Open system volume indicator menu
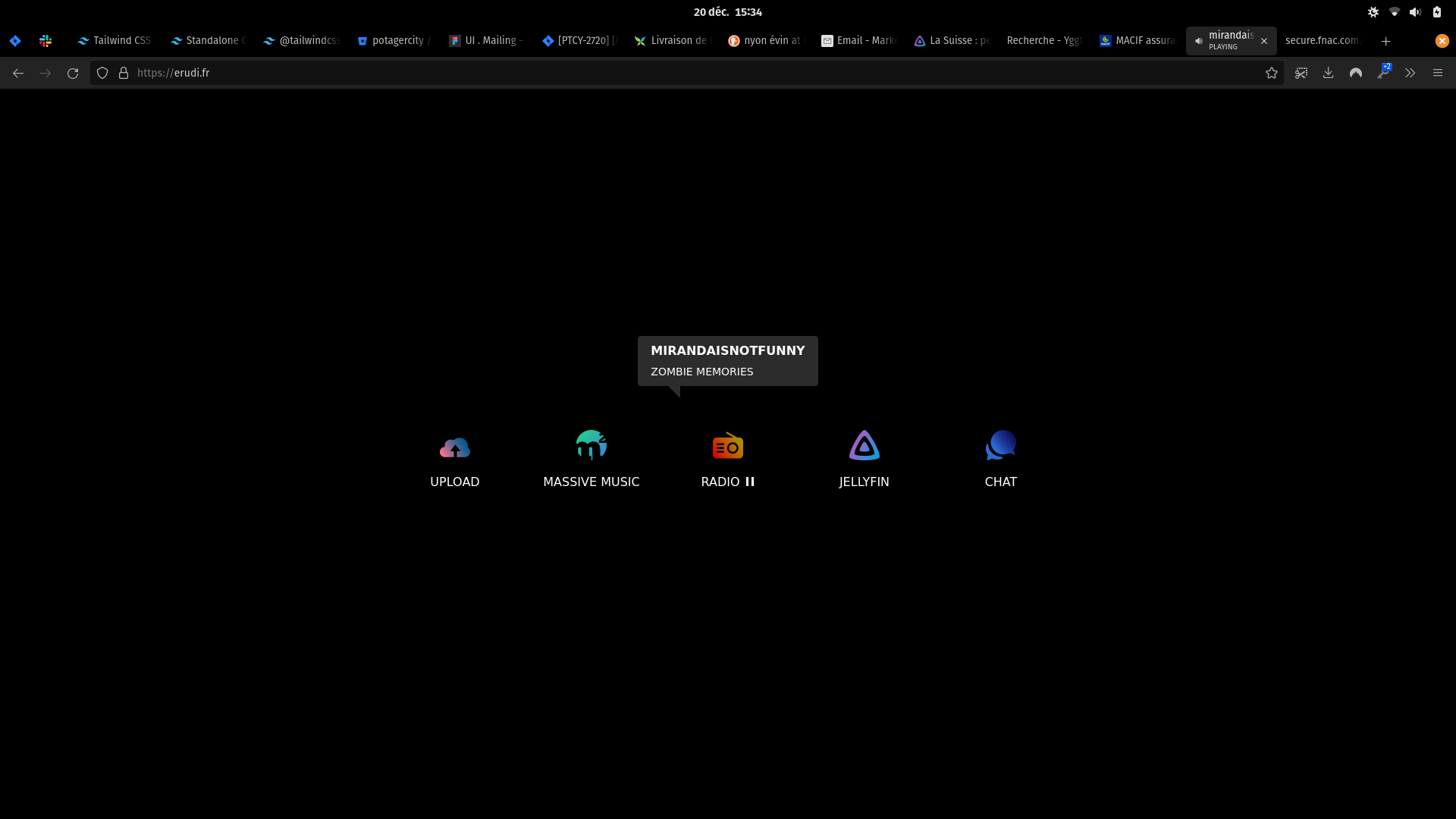 tap(1415, 12)
